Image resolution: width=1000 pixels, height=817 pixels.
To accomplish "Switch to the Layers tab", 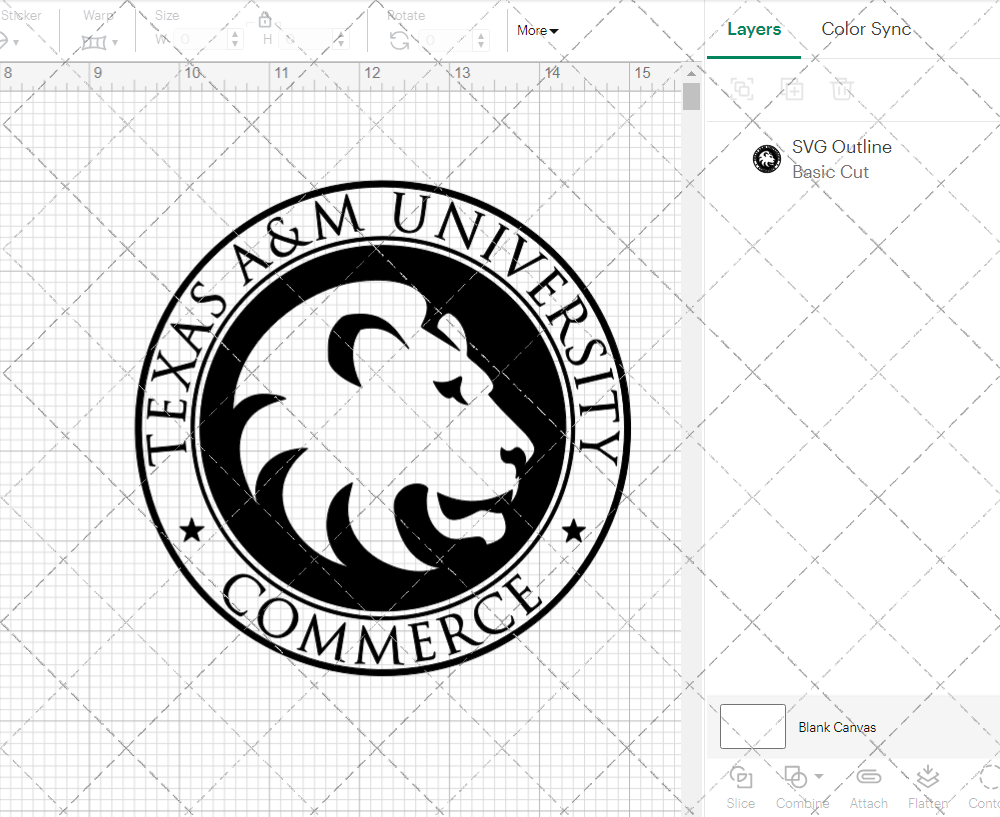I will [x=754, y=29].
